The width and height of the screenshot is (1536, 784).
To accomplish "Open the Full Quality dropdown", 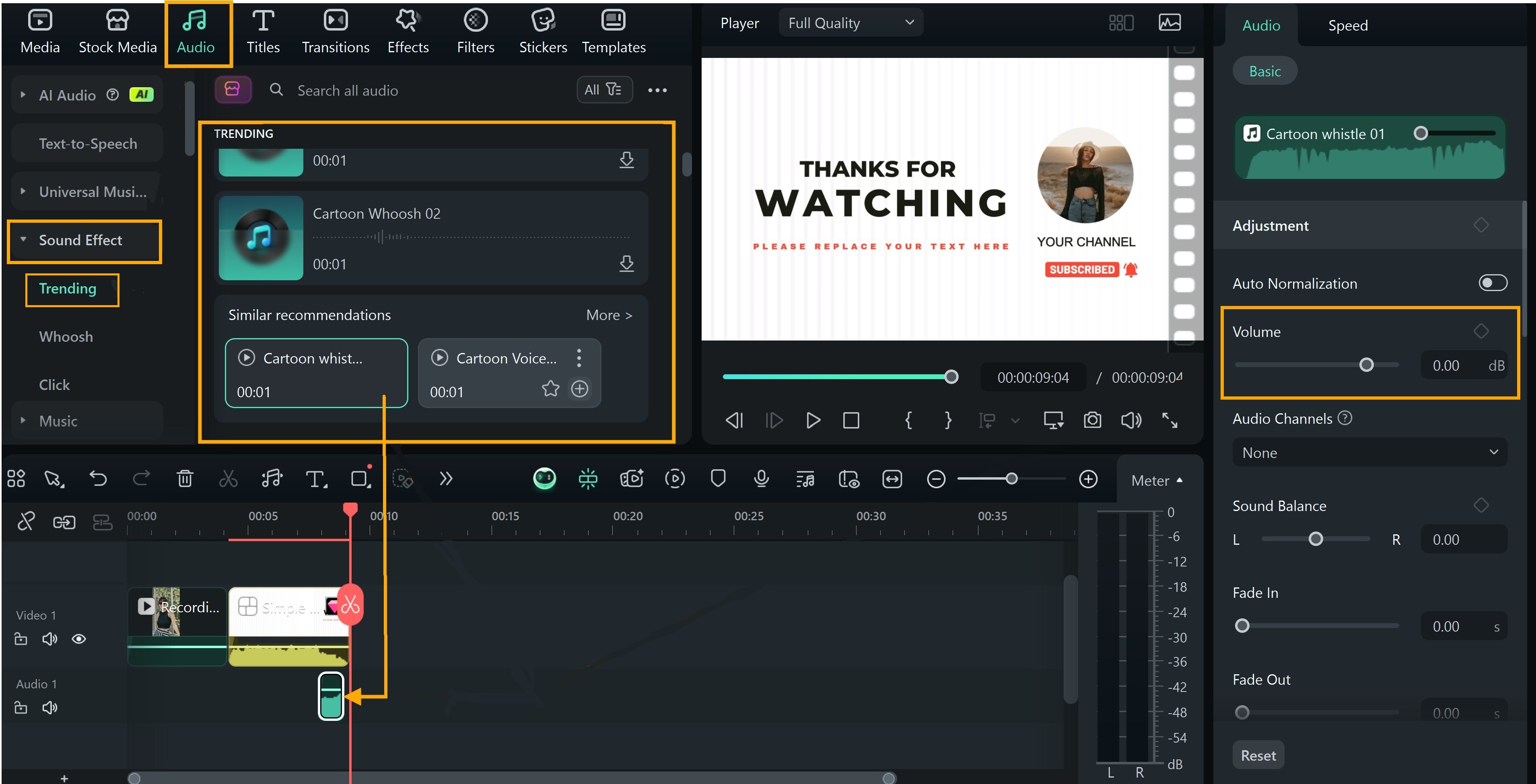I will 851,23.
